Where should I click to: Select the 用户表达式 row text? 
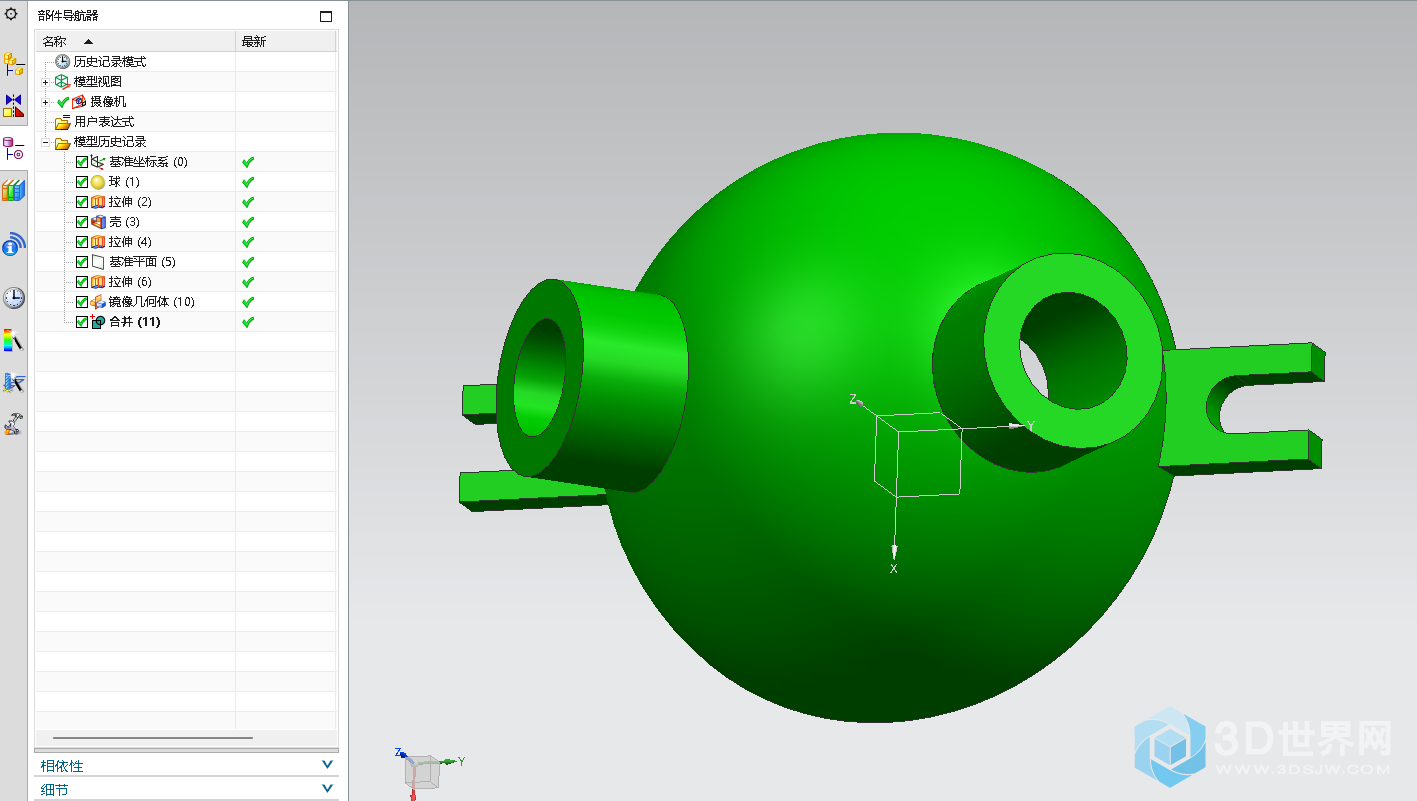104,122
